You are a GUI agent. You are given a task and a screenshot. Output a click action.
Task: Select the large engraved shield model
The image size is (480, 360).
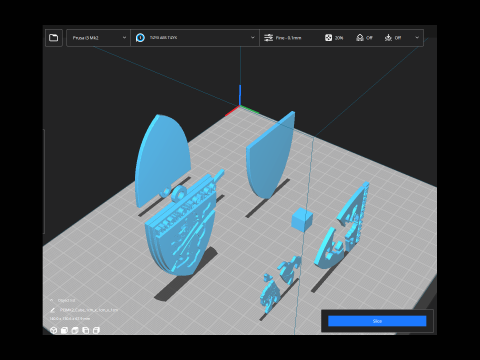pyautogui.click(x=183, y=227)
